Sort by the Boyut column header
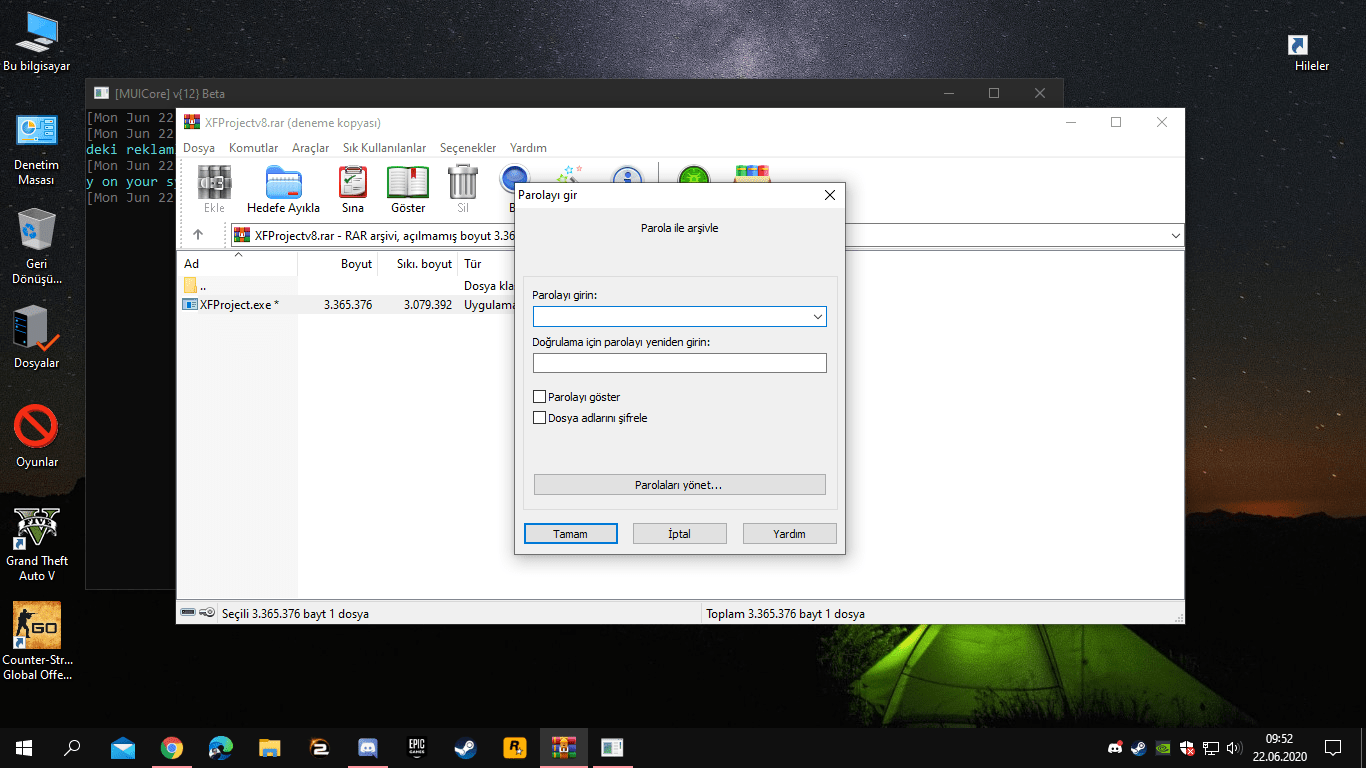This screenshot has height=768, width=1366. point(337,264)
